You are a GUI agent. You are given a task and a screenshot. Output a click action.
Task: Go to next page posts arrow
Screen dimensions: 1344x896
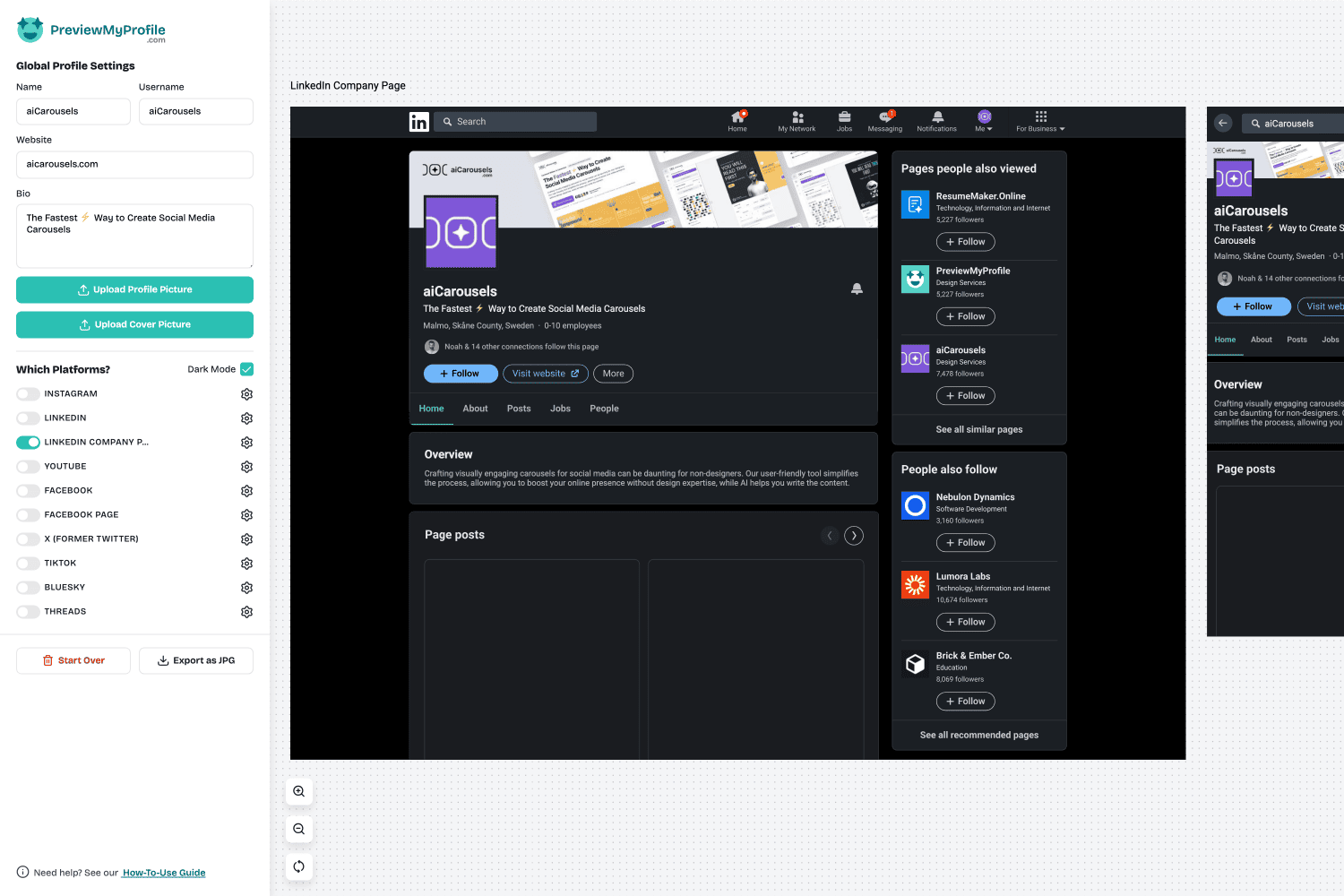(x=854, y=536)
